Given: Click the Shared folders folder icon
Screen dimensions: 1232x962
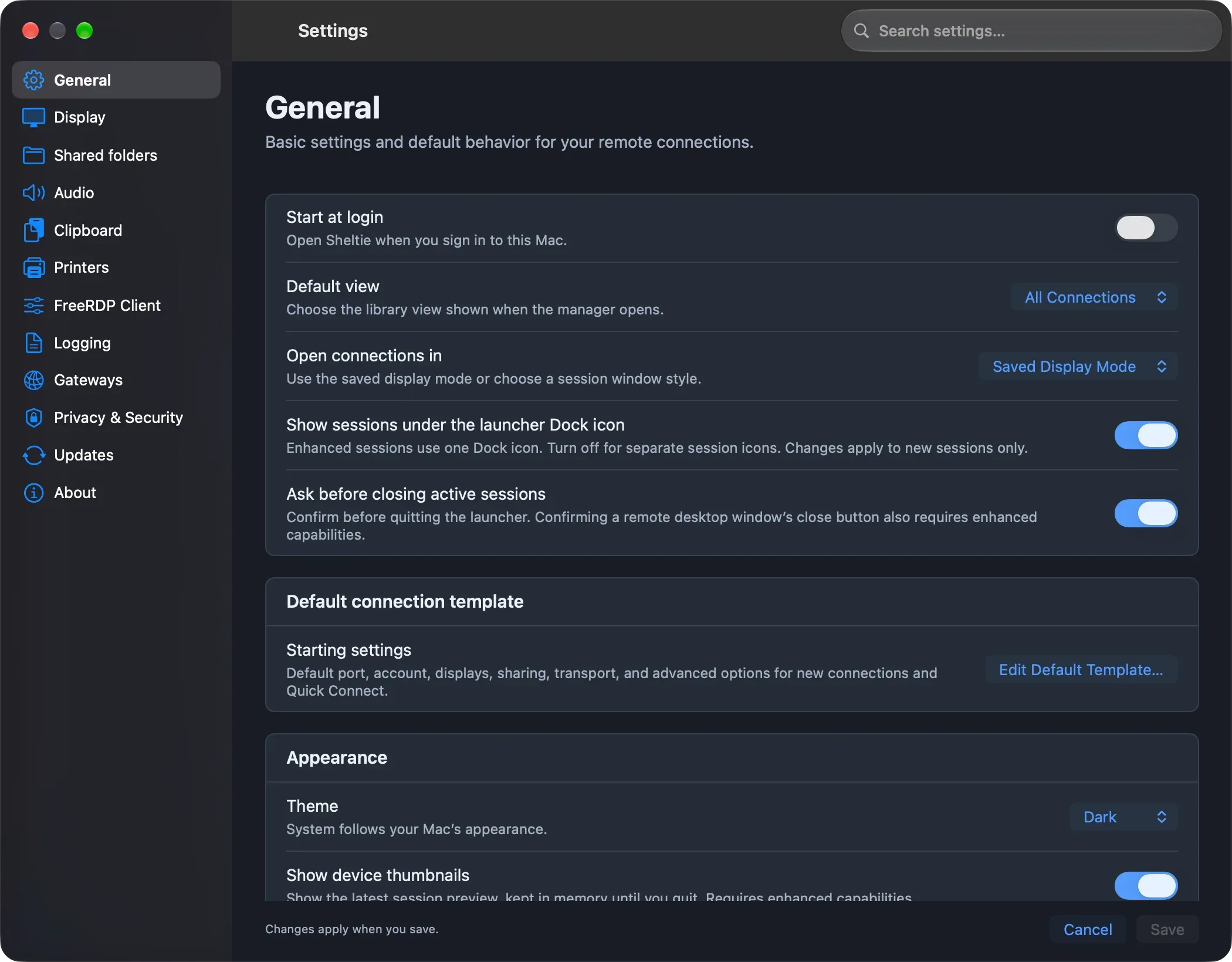Looking at the screenshot, I should [x=33, y=155].
